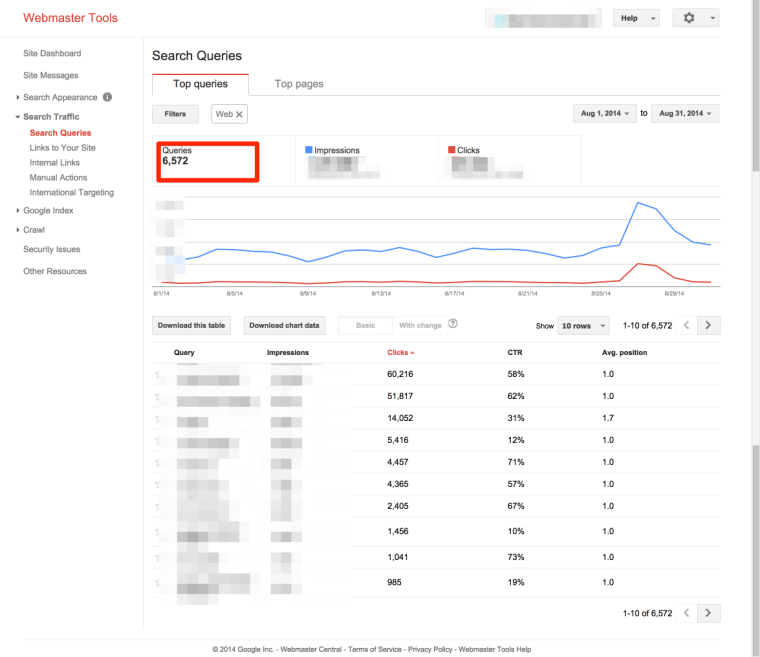Collapse the Search Traffic section
Screen dimensions: 760x657
18,117
